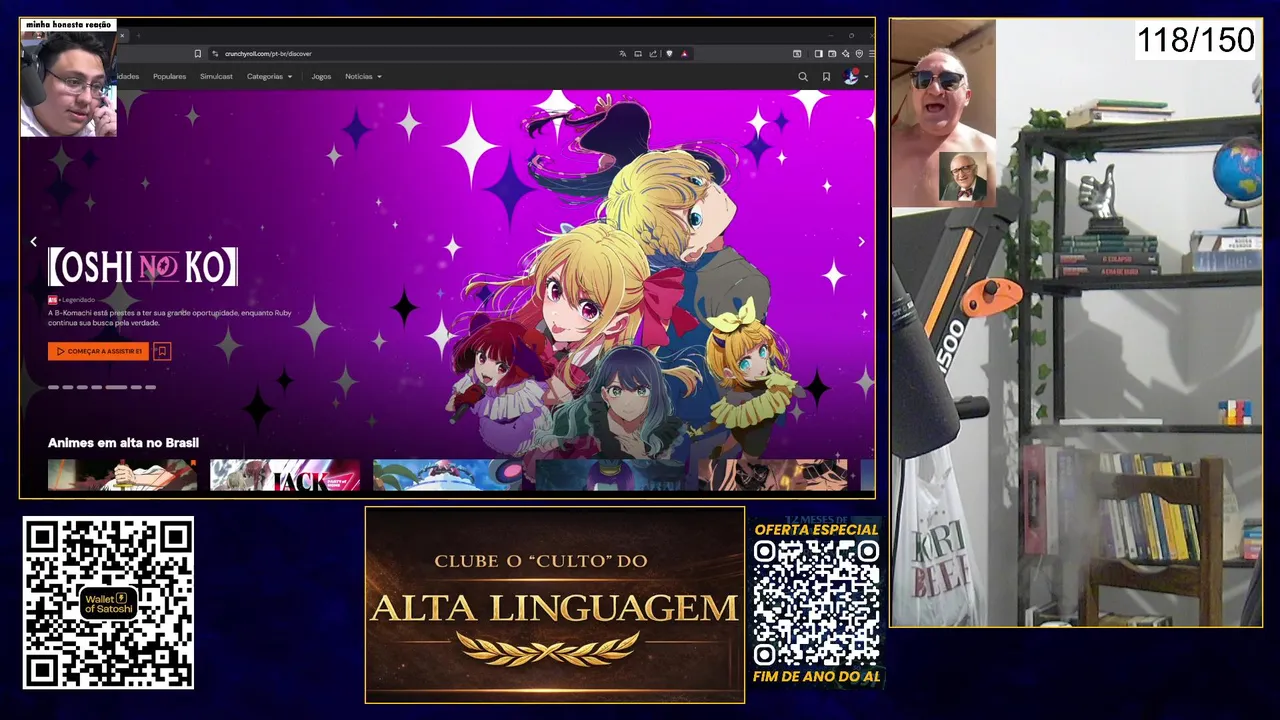Open the Populares menu item
The width and height of the screenshot is (1280, 720).
pos(169,77)
